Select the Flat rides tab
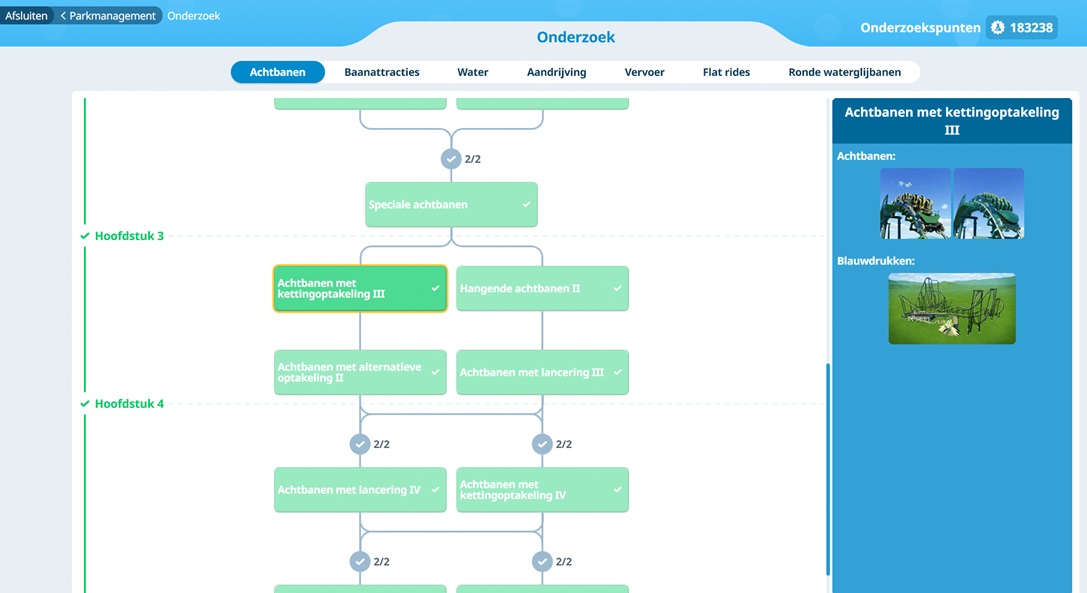The height and width of the screenshot is (593, 1087). 727,72
